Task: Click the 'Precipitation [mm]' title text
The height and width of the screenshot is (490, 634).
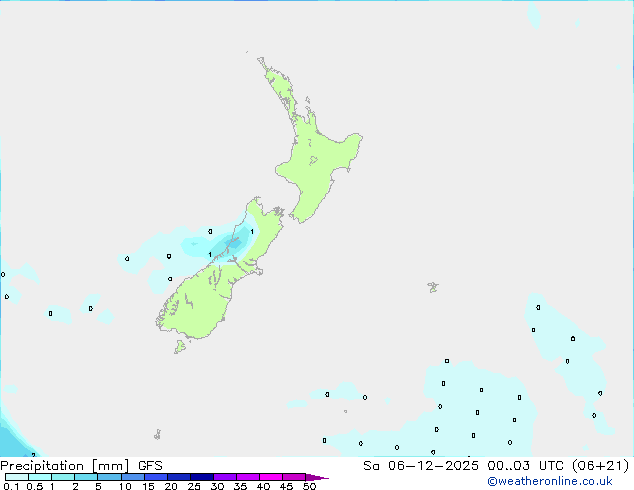Action: 65,466
